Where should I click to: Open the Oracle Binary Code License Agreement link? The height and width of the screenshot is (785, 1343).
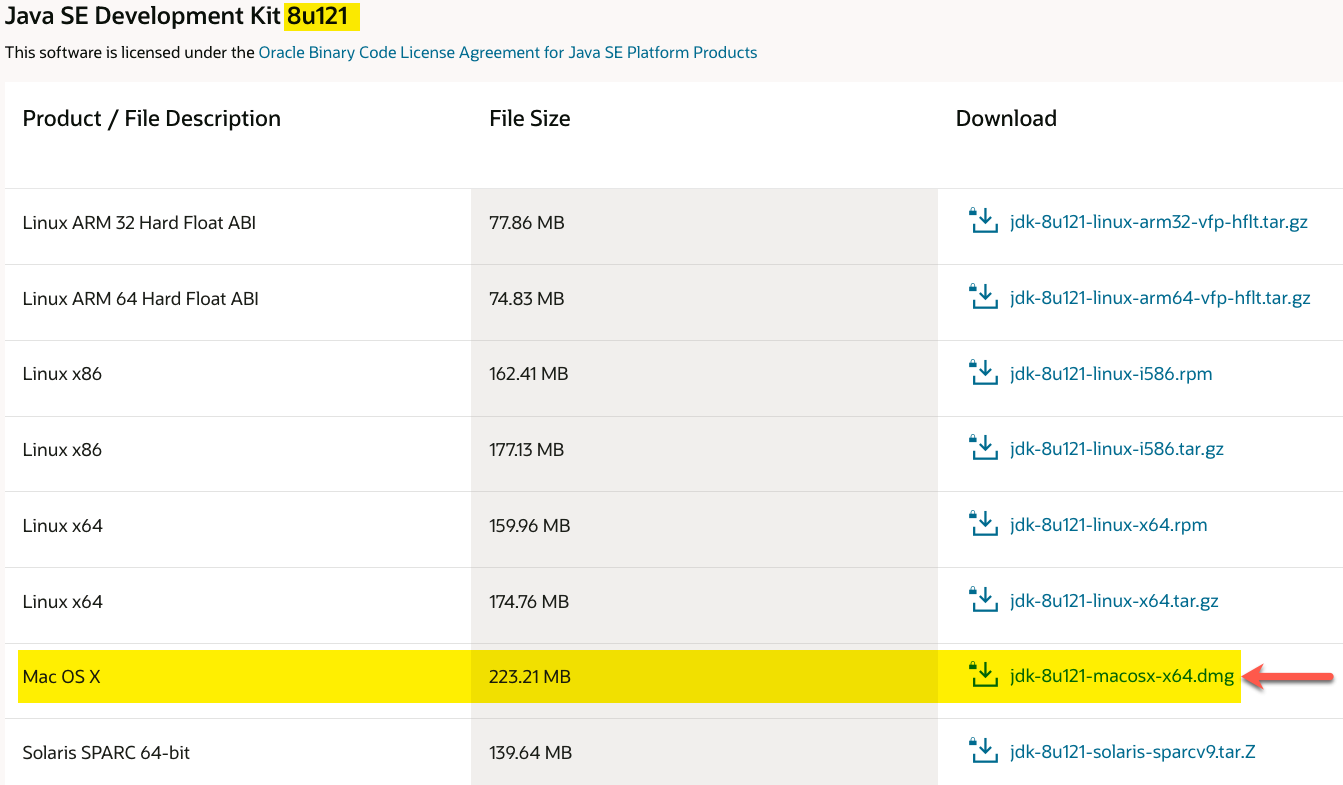point(507,52)
